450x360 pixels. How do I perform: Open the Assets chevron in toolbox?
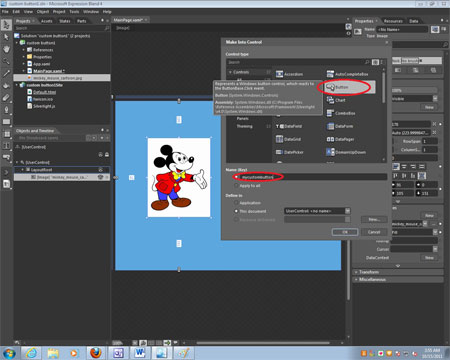[6, 172]
